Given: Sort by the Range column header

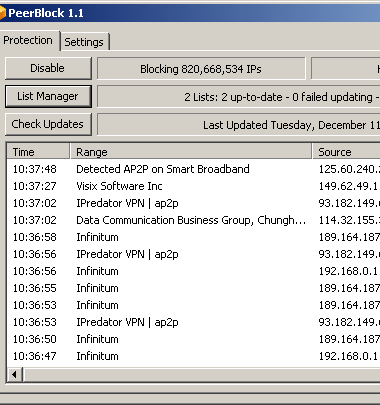Looking at the screenshot, I should coord(191,152).
